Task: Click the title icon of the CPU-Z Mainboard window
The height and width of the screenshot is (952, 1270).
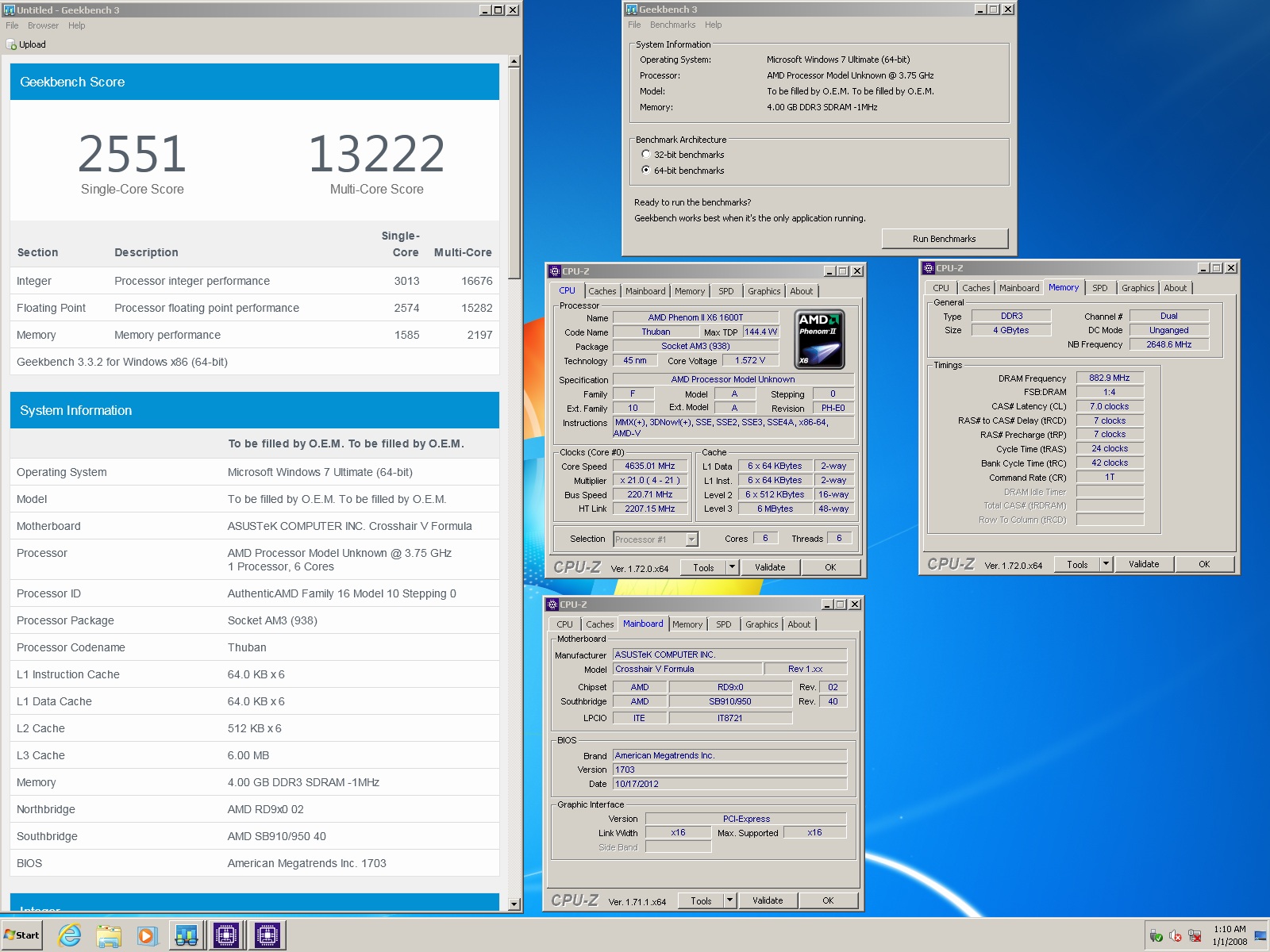Action: click(552, 605)
